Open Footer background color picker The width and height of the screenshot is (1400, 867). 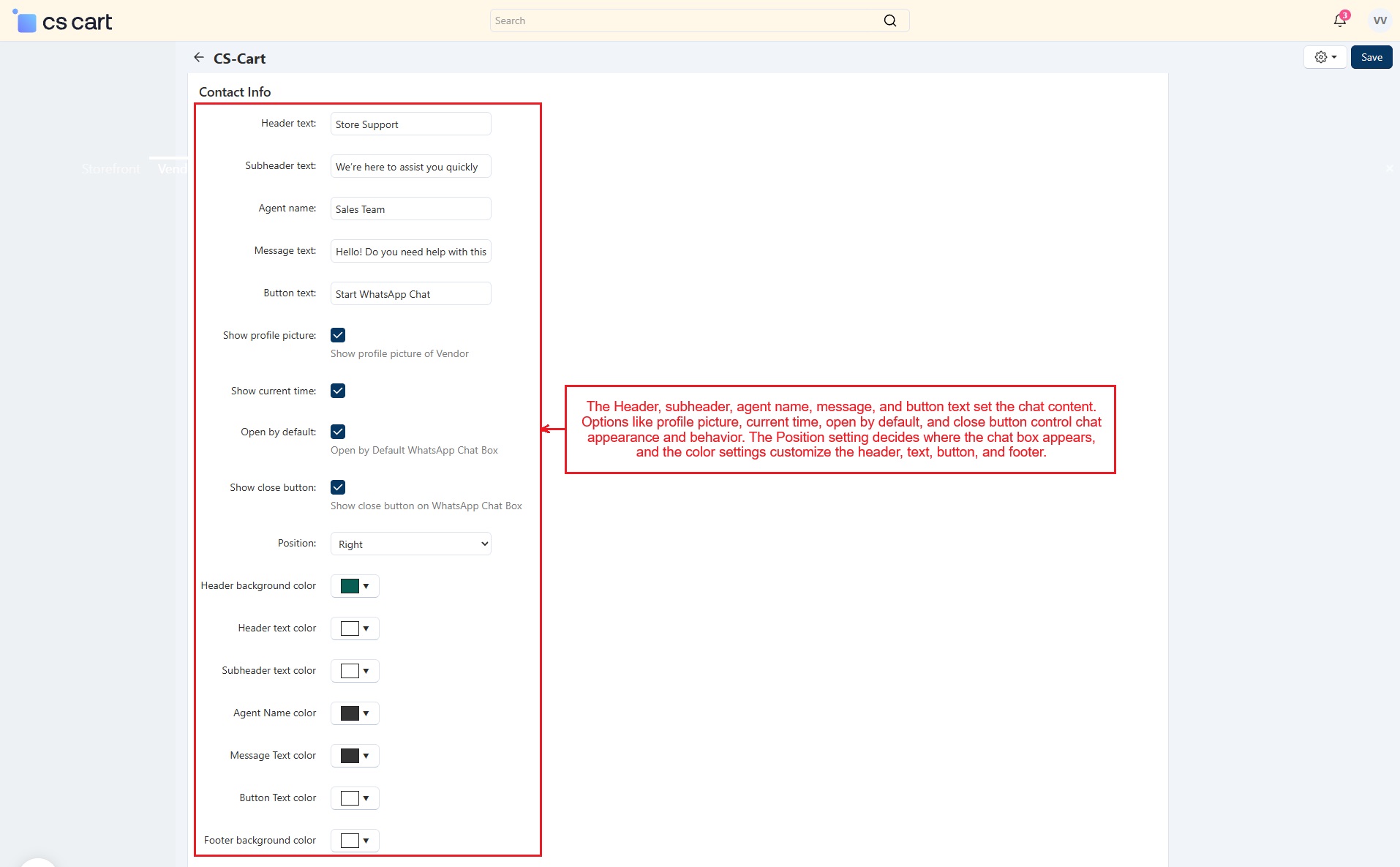[355, 841]
